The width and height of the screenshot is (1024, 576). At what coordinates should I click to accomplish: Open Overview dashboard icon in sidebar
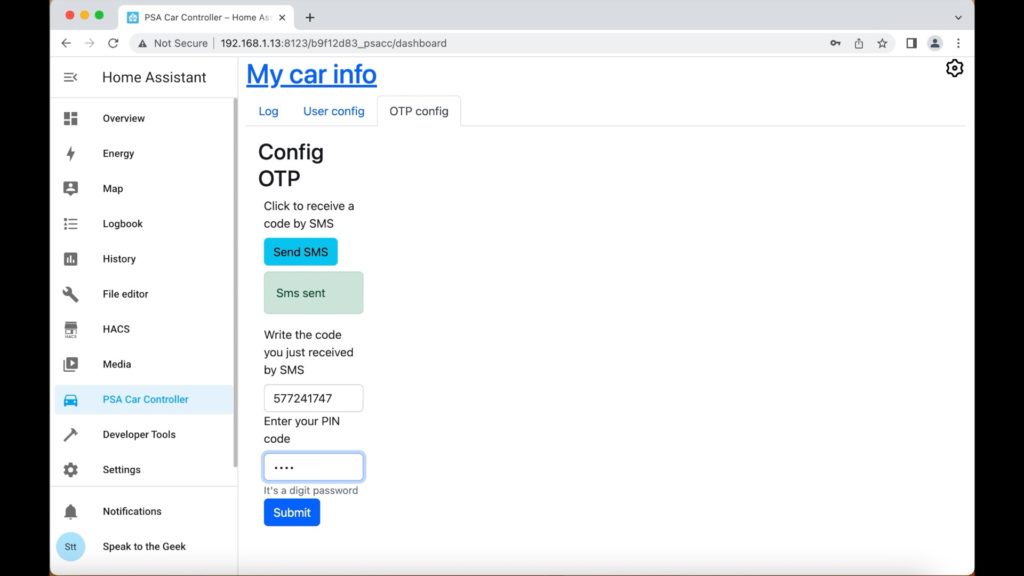(x=71, y=118)
